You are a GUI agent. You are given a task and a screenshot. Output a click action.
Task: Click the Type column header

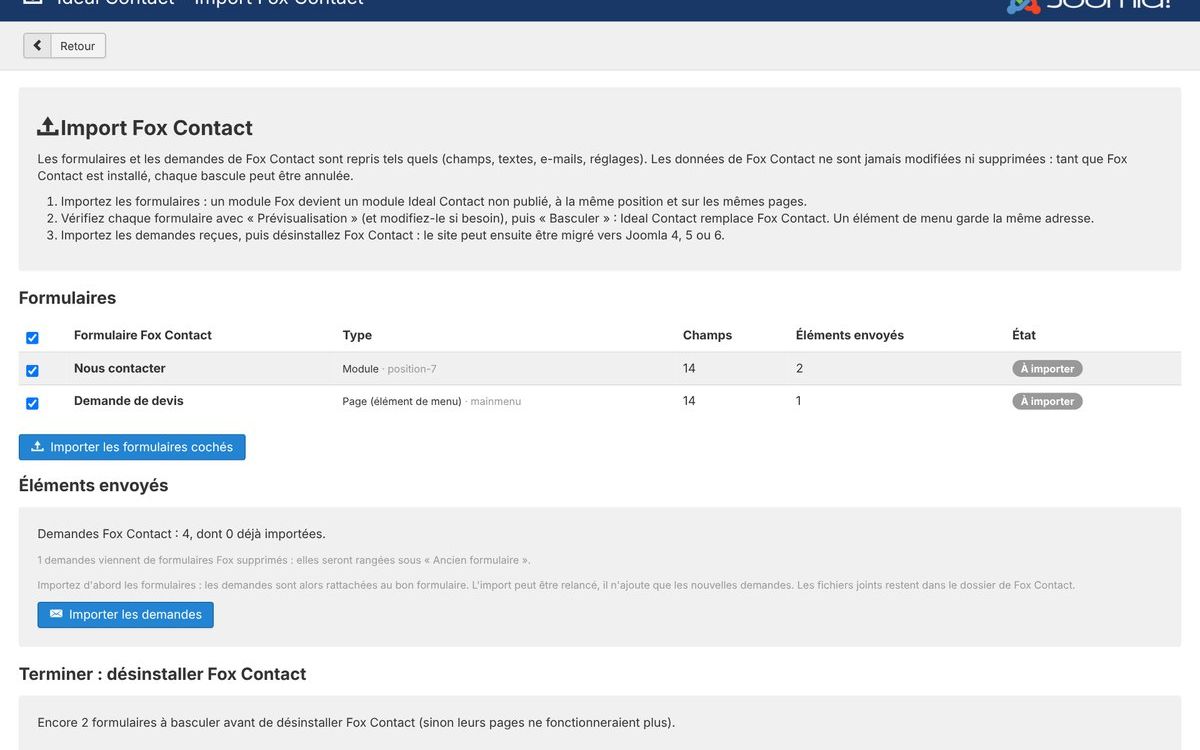357,335
